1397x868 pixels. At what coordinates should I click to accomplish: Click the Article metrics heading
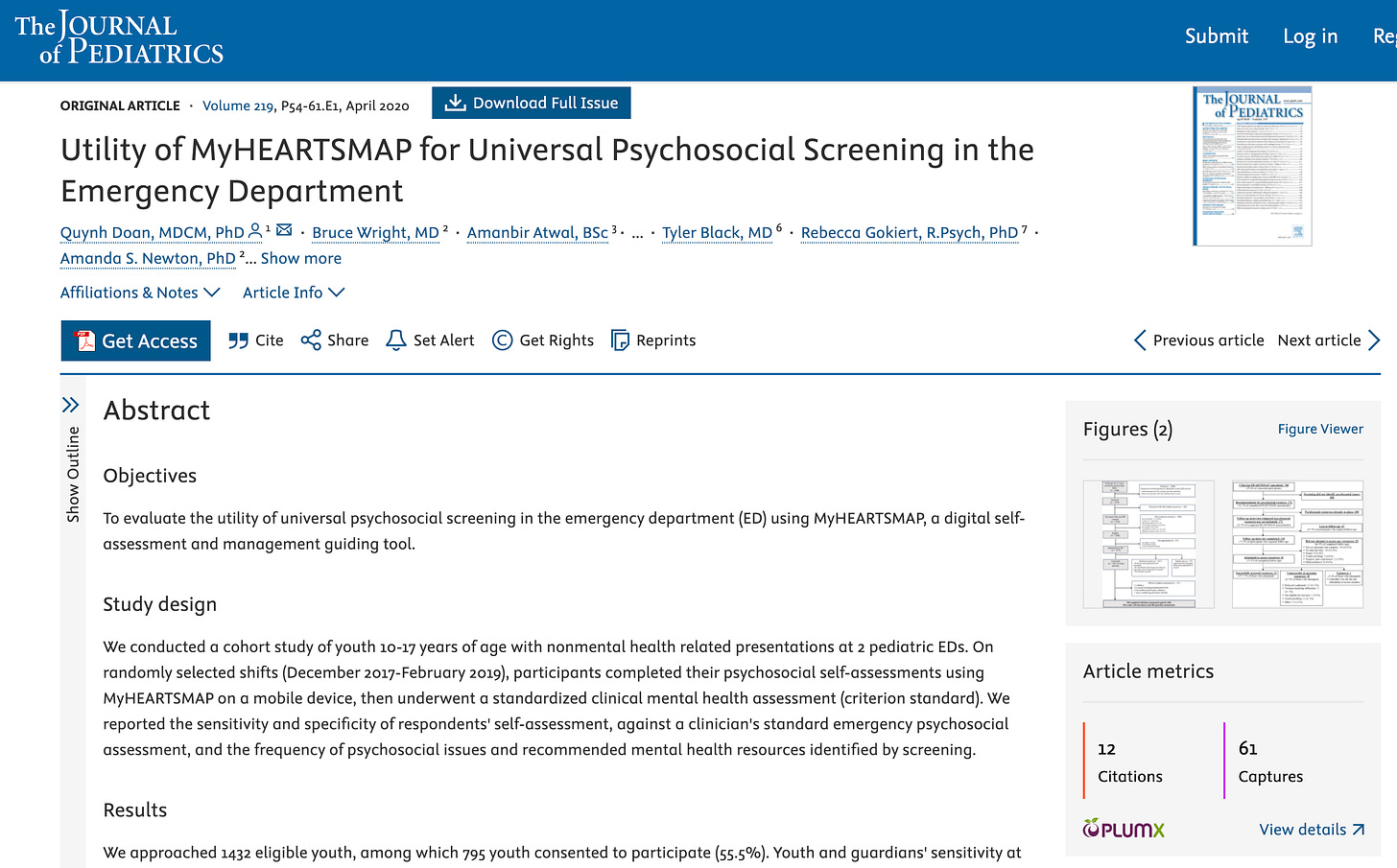(1148, 671)
